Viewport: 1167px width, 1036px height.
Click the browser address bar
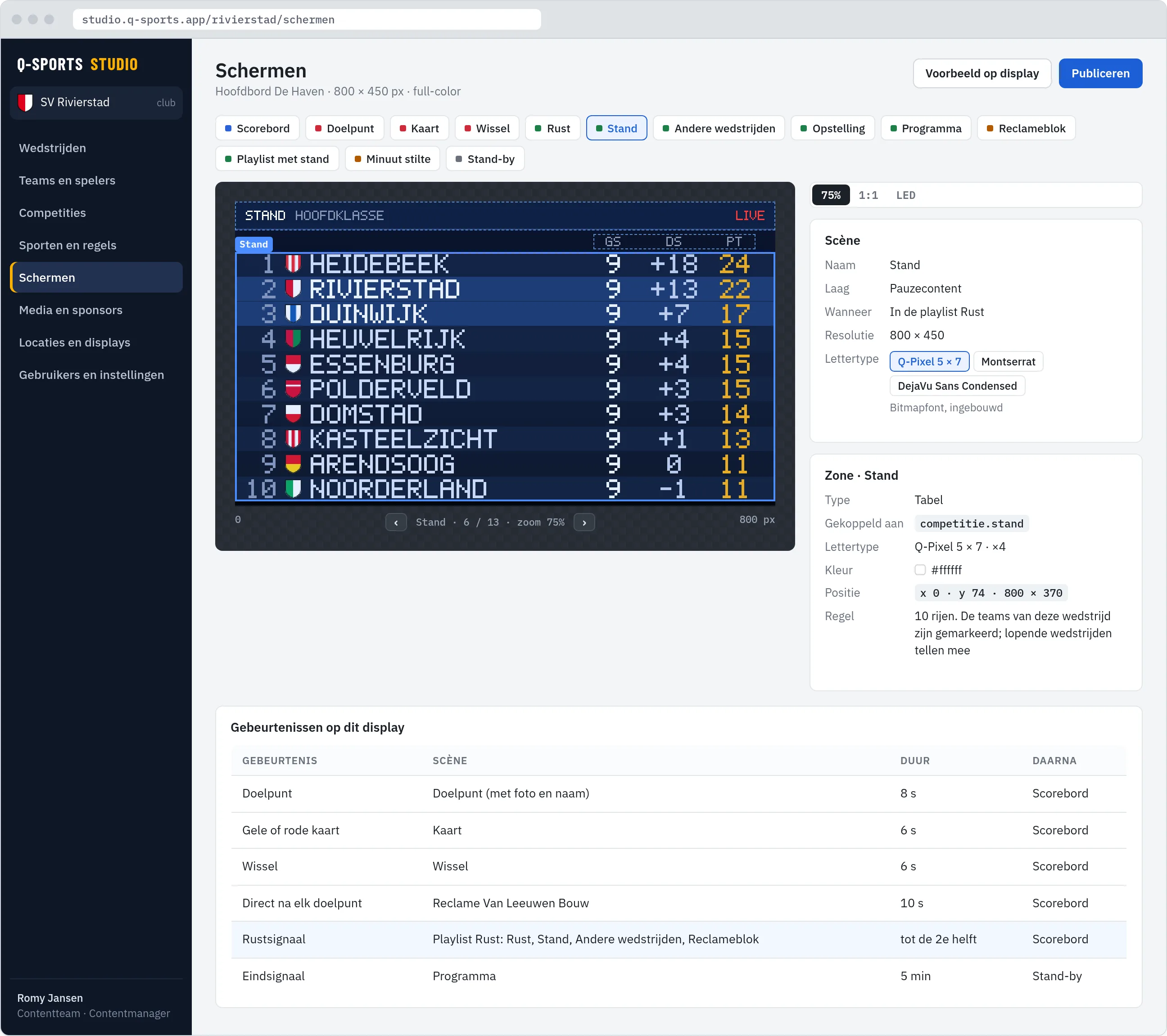click(307, 20)
